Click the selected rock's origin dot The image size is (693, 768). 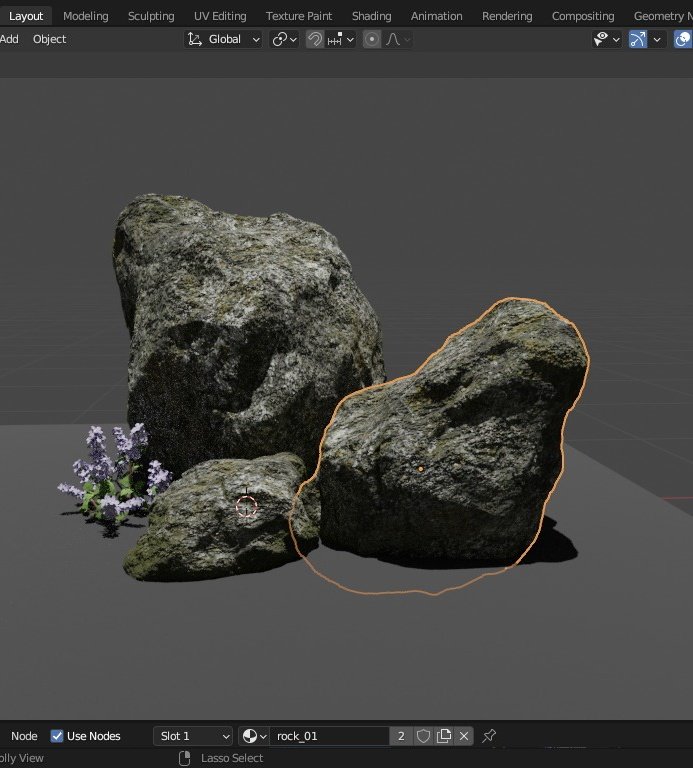pyautogui.click(x=421, y=469)
